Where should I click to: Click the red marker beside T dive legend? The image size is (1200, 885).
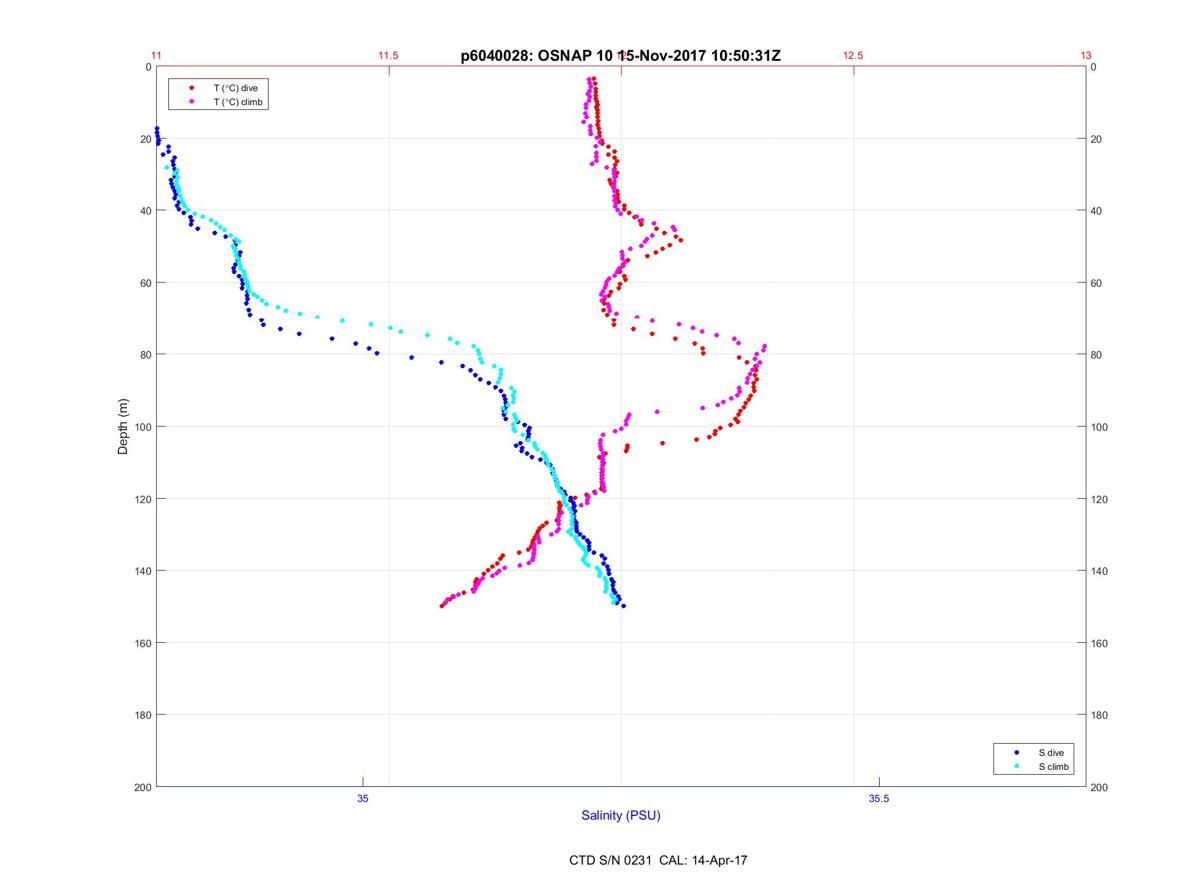190,88
